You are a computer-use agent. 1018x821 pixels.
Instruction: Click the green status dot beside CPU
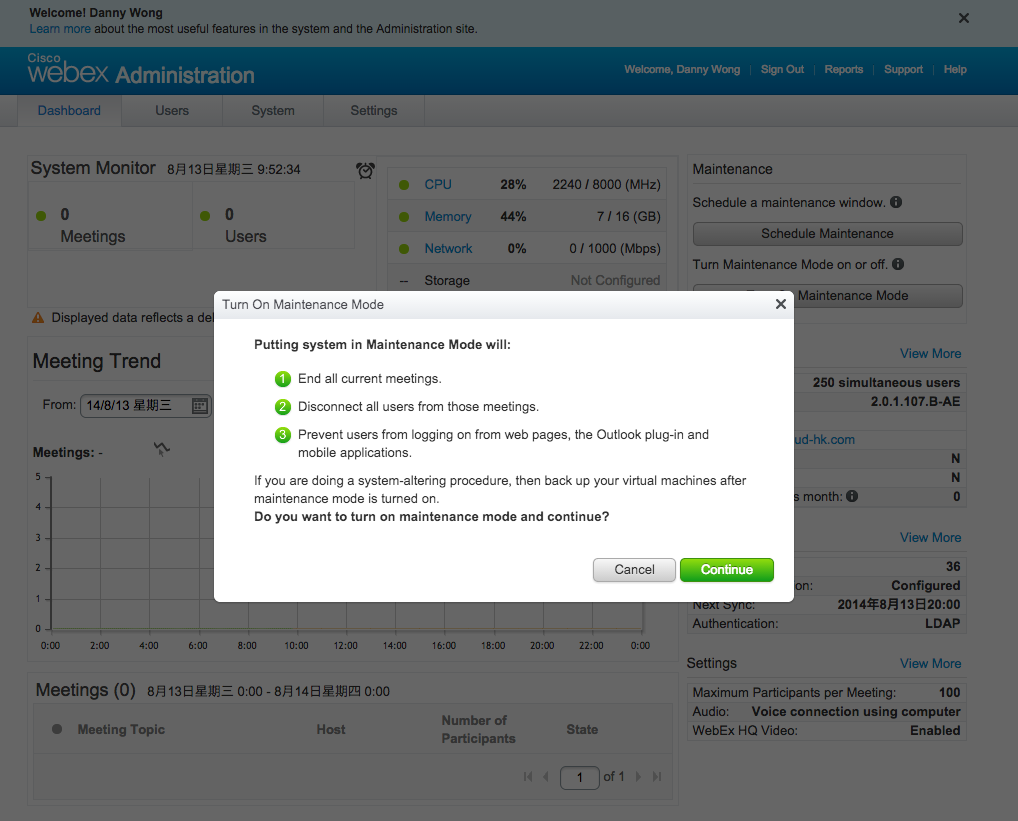401,184
